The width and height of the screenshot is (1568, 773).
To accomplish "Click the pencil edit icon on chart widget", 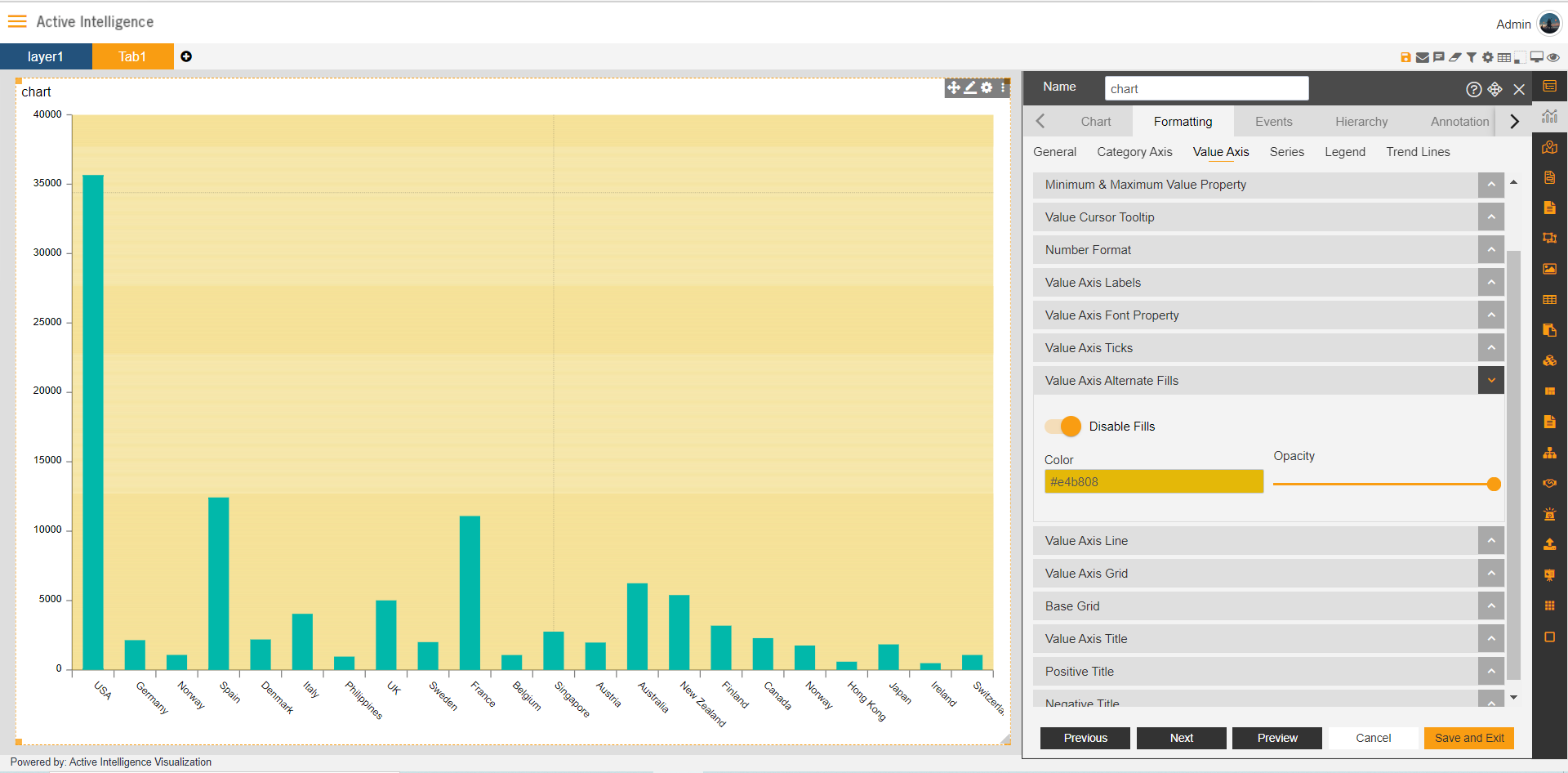I will coord(970,87).
